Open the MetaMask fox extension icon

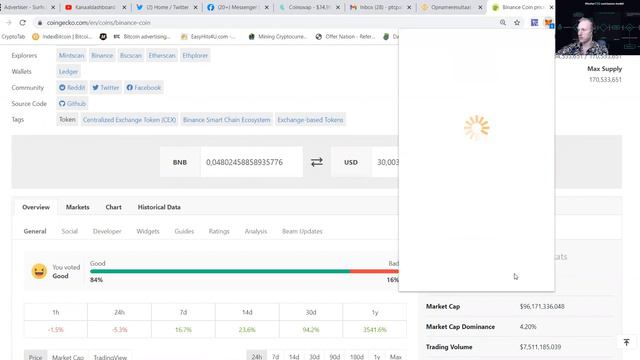click(548, 23)
